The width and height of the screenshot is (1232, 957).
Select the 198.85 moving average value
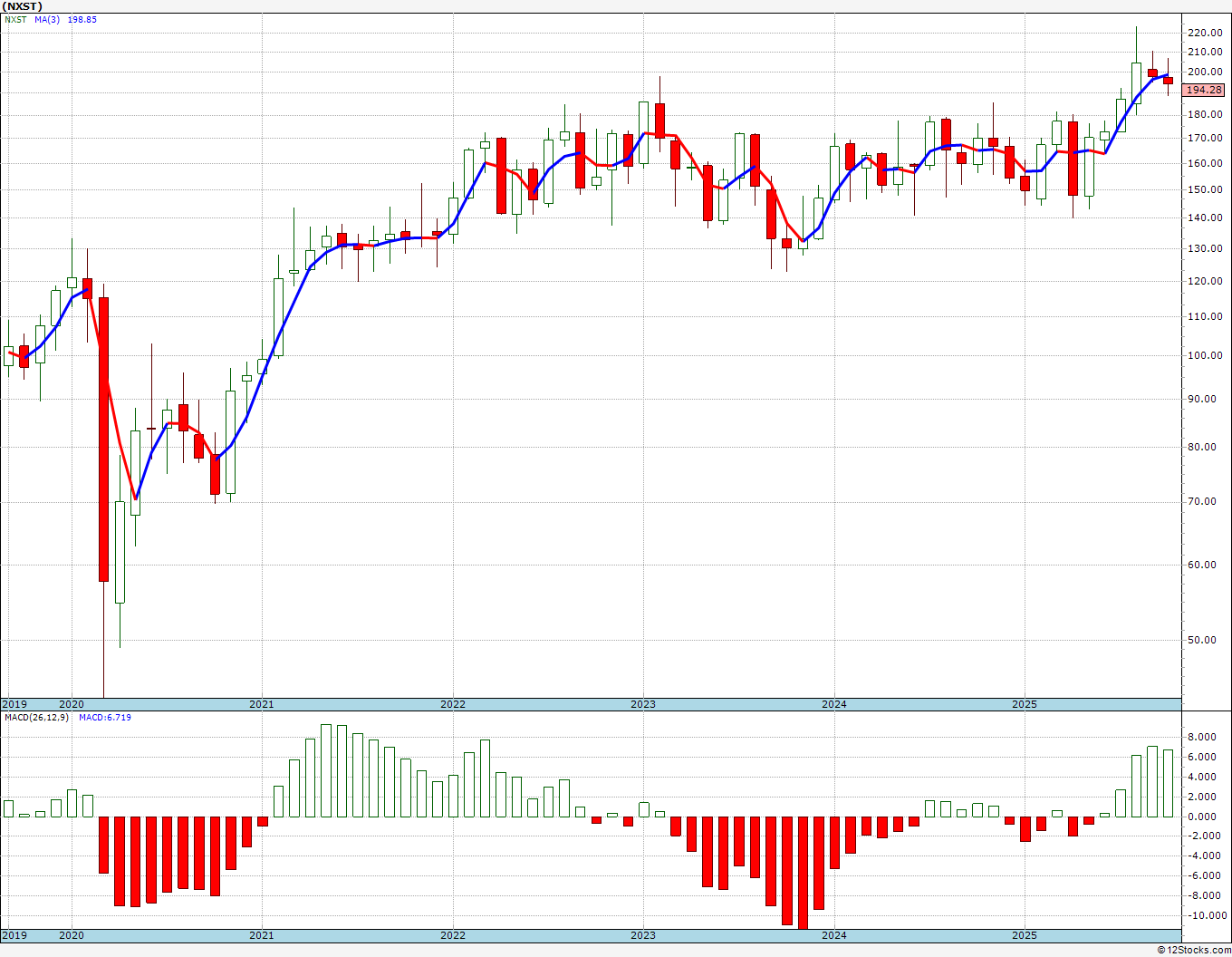82,19
